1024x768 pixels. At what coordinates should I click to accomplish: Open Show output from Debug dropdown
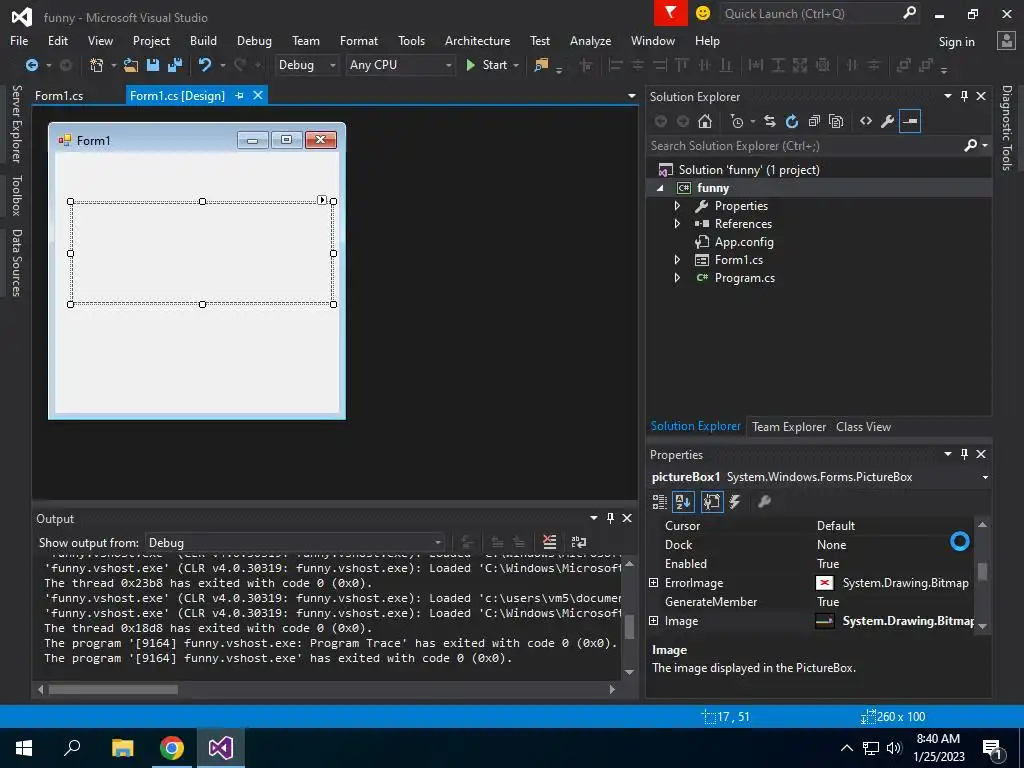[438, 543]
